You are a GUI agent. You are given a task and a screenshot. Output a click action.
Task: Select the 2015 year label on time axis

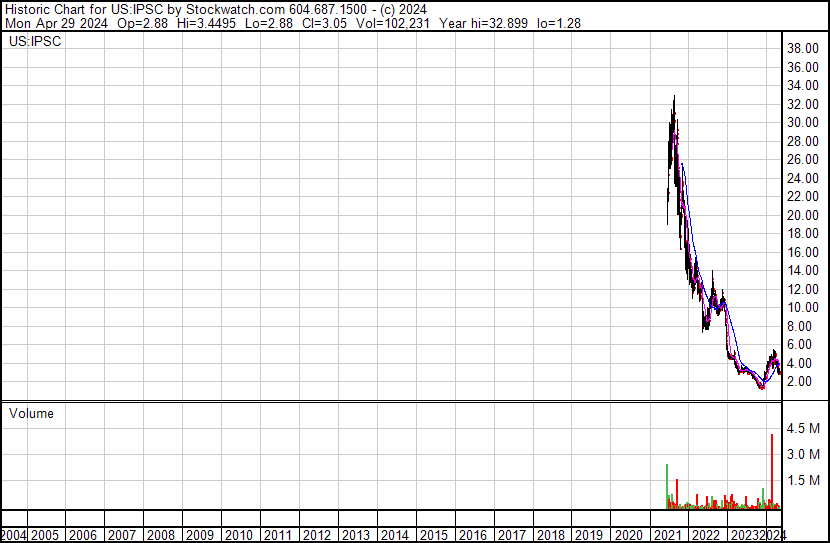pos(432,535)
